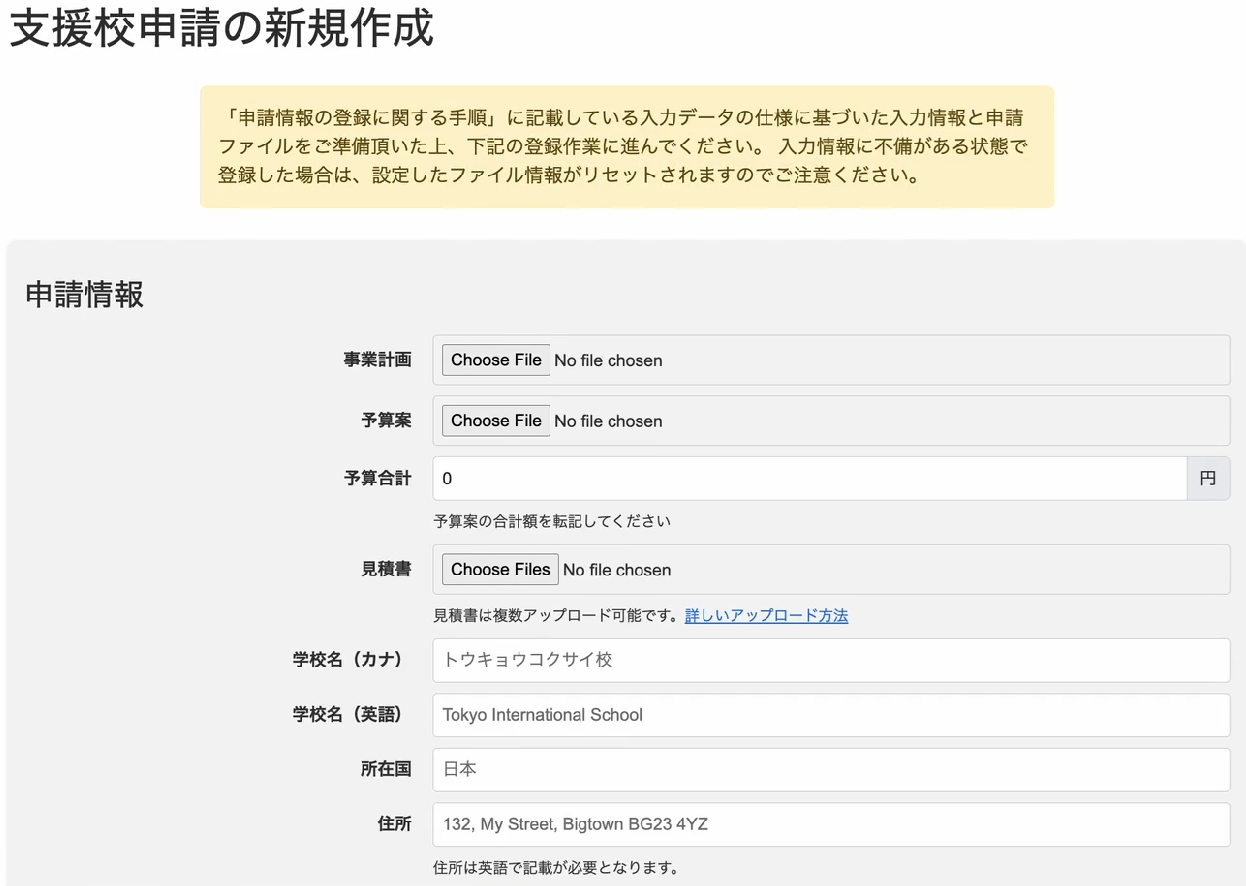
Task: Click the 支援校申請の新規作成 page title
Action: pos(220,30)
